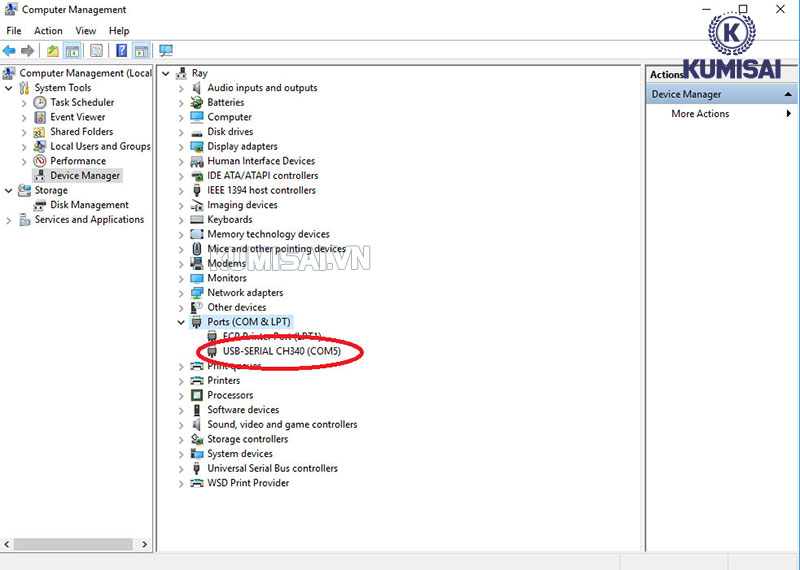Screen dimensions: 800x570
Task: Expand the Network adapters category
Action: point(181,293)
